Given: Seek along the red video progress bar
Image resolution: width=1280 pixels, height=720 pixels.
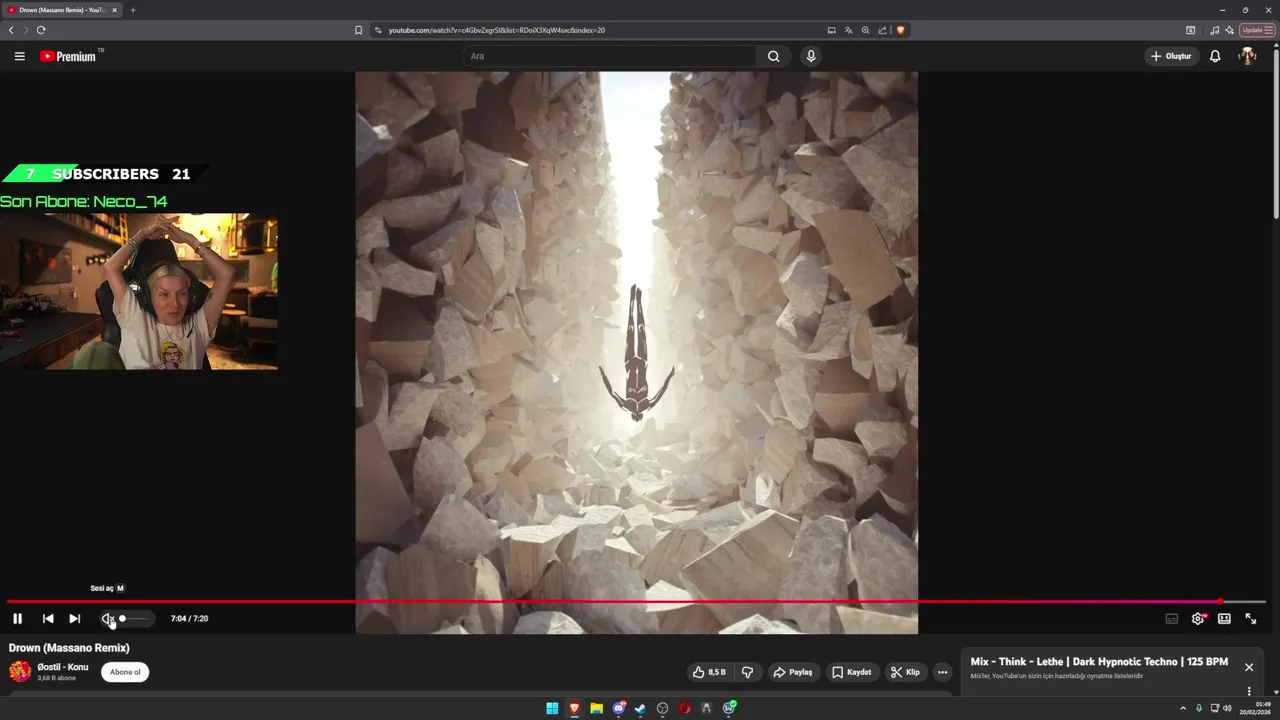Looking at the screenshot, I should [x=636, y=602].
